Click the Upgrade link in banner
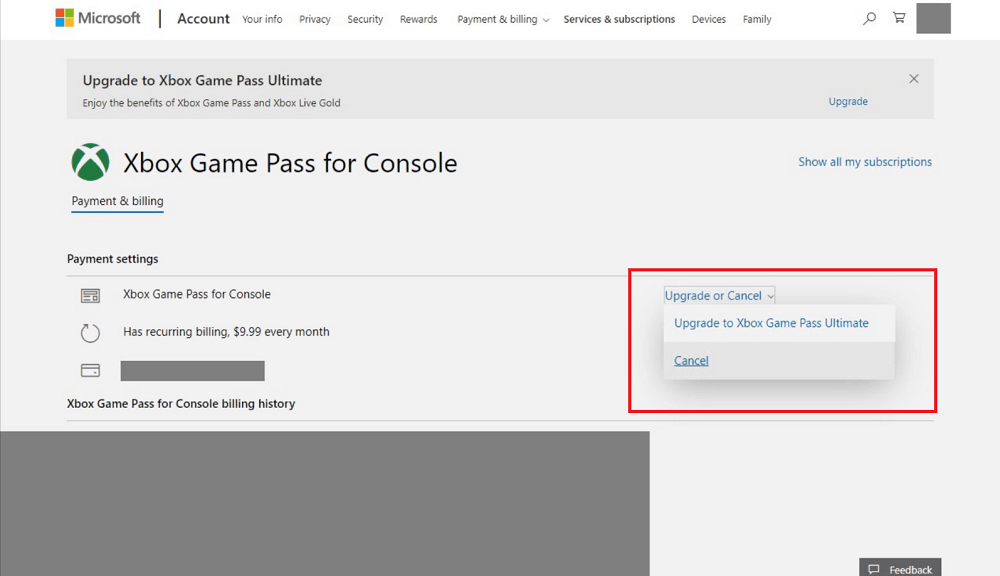This screenshot has width=1000, height=576. [x=848, y=101]
